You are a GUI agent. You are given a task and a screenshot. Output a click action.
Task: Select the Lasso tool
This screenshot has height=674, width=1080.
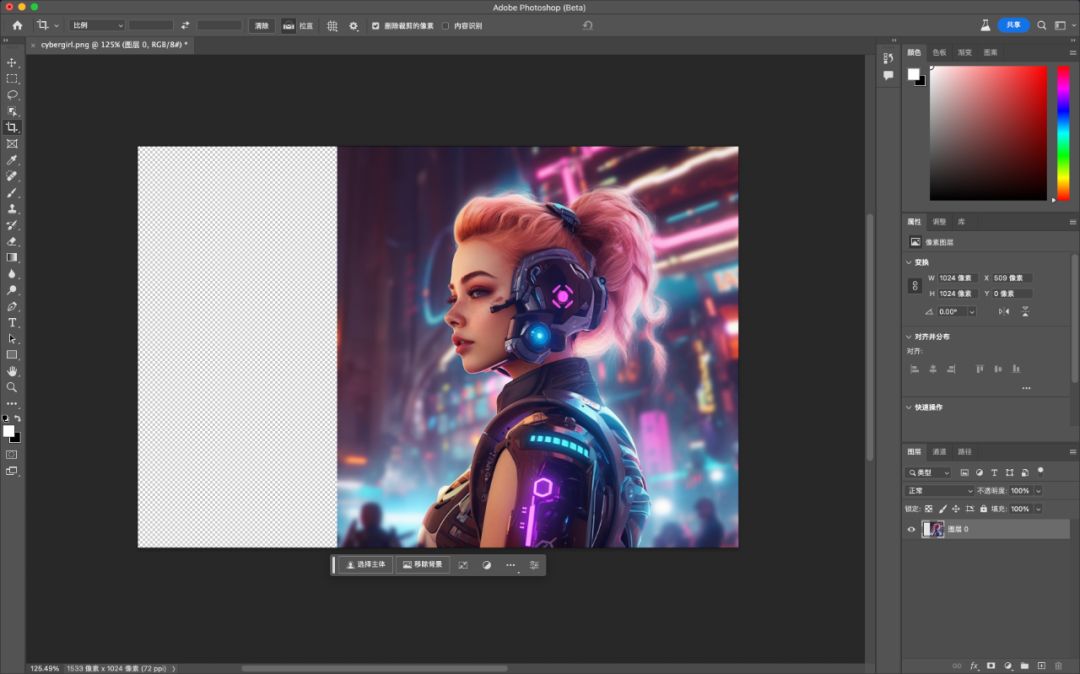(x=12, y=95)
